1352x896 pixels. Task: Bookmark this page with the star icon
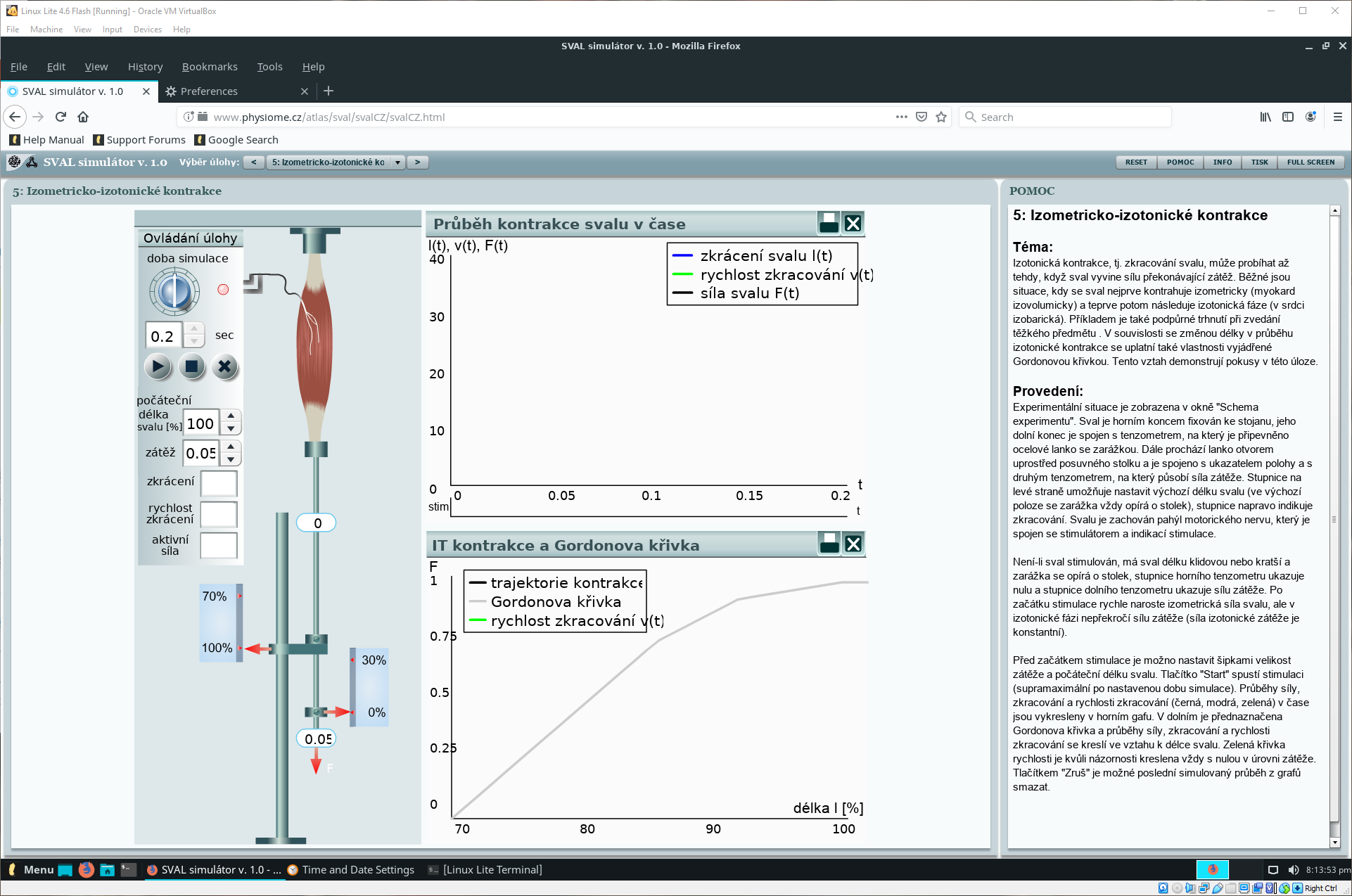[x=941, y=117]
